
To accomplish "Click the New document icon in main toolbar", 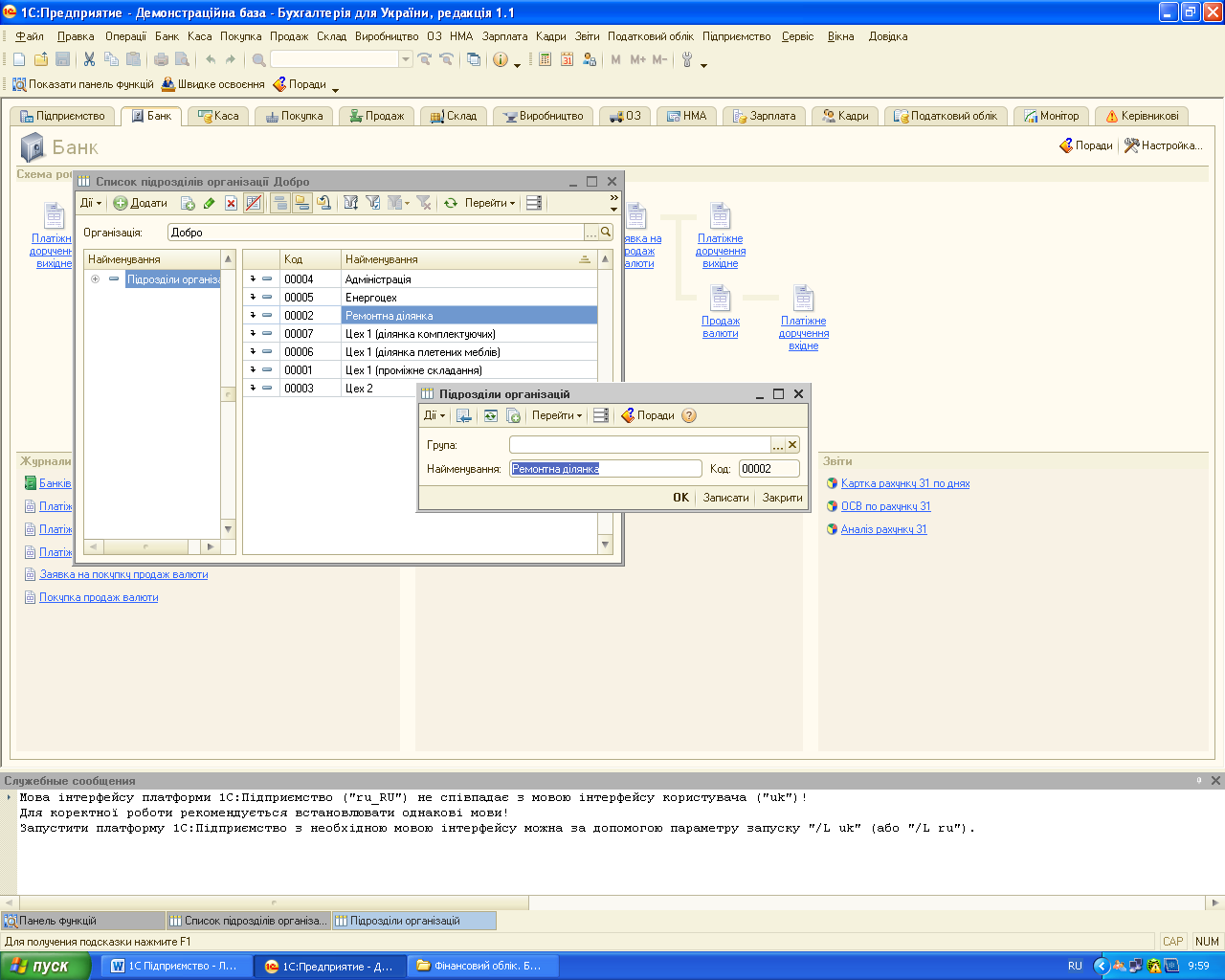I will point(19,59).
